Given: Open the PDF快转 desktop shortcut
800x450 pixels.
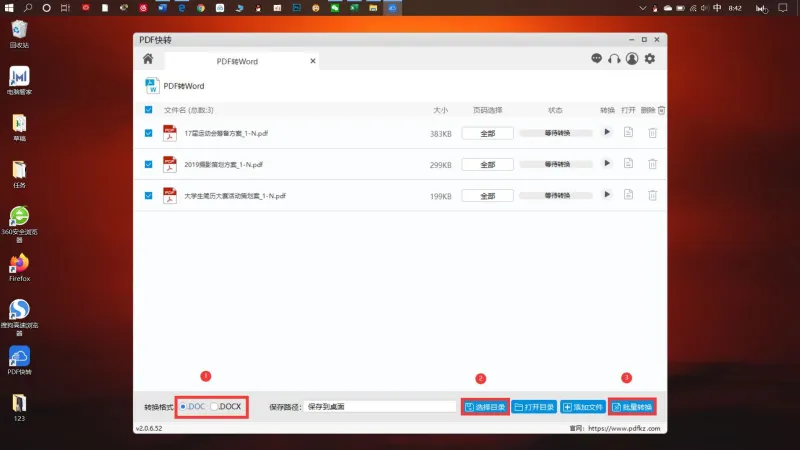Looking at the screenshot, I should tap(19, 361).
